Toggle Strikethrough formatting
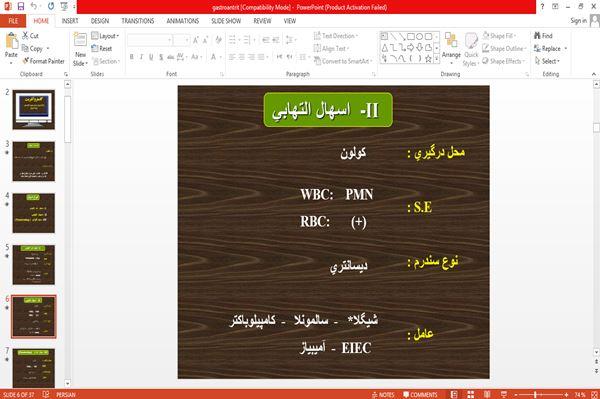This screenshot has width=600, height=399. click(171, 57)
